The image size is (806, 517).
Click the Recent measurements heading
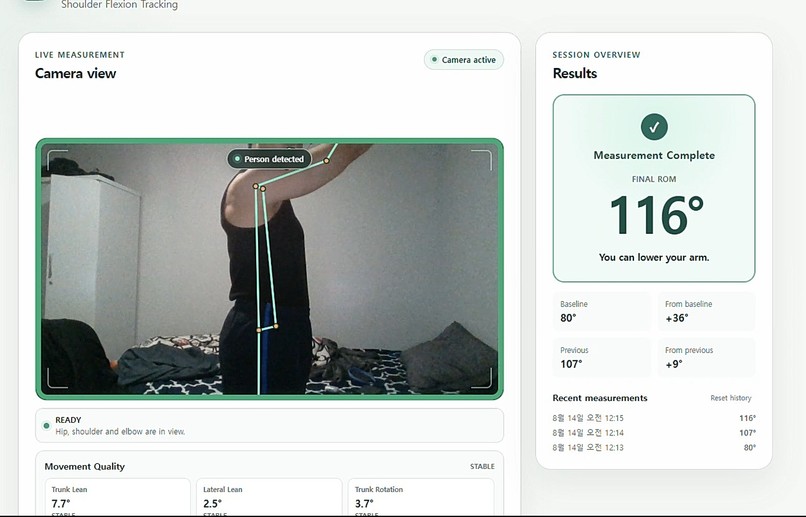[x=600, y=398]
